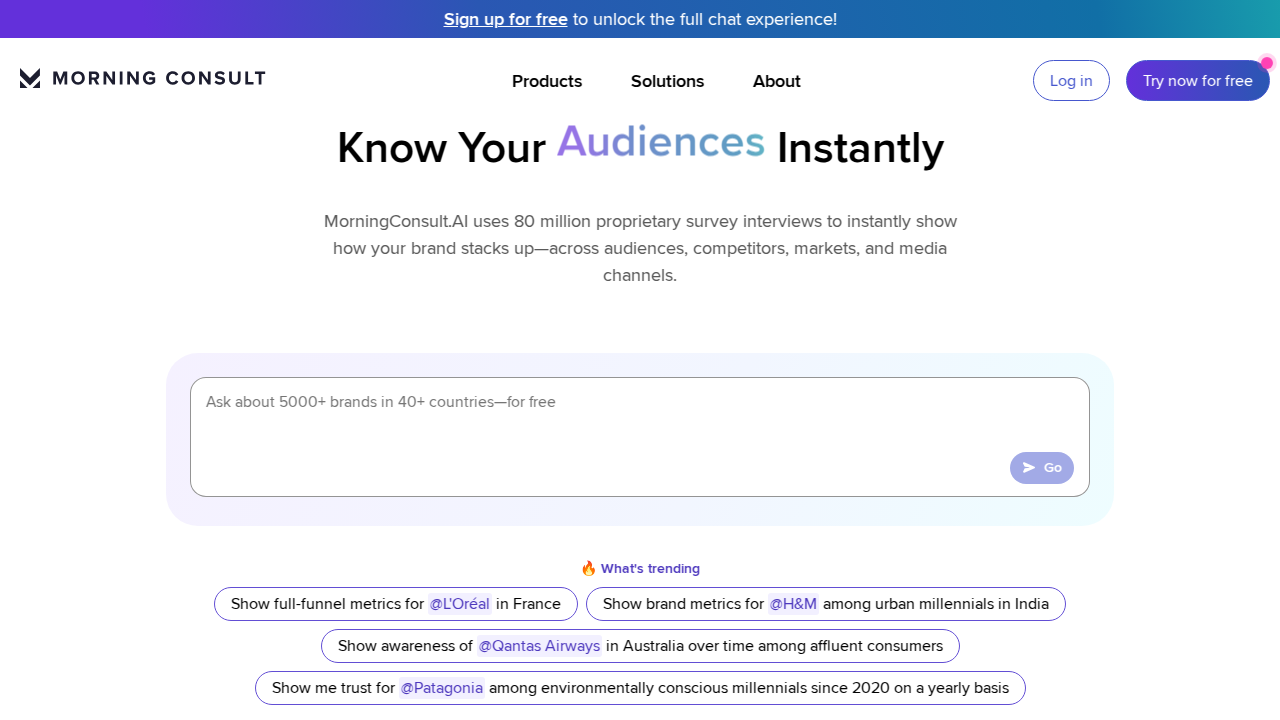Open the About menu
Image resolution: width=1280 pixels, height=720 pixels.
pos(777,81)
